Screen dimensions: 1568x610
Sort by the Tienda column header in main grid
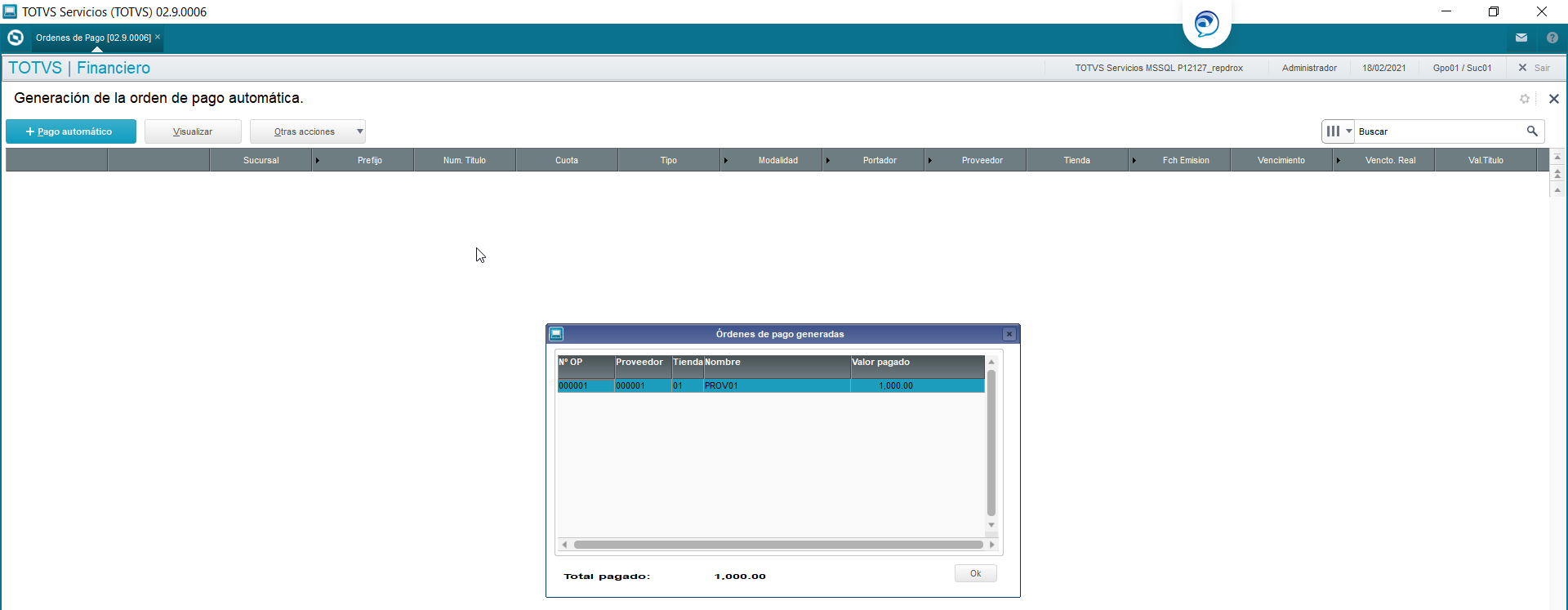[x=1077, y=160]
